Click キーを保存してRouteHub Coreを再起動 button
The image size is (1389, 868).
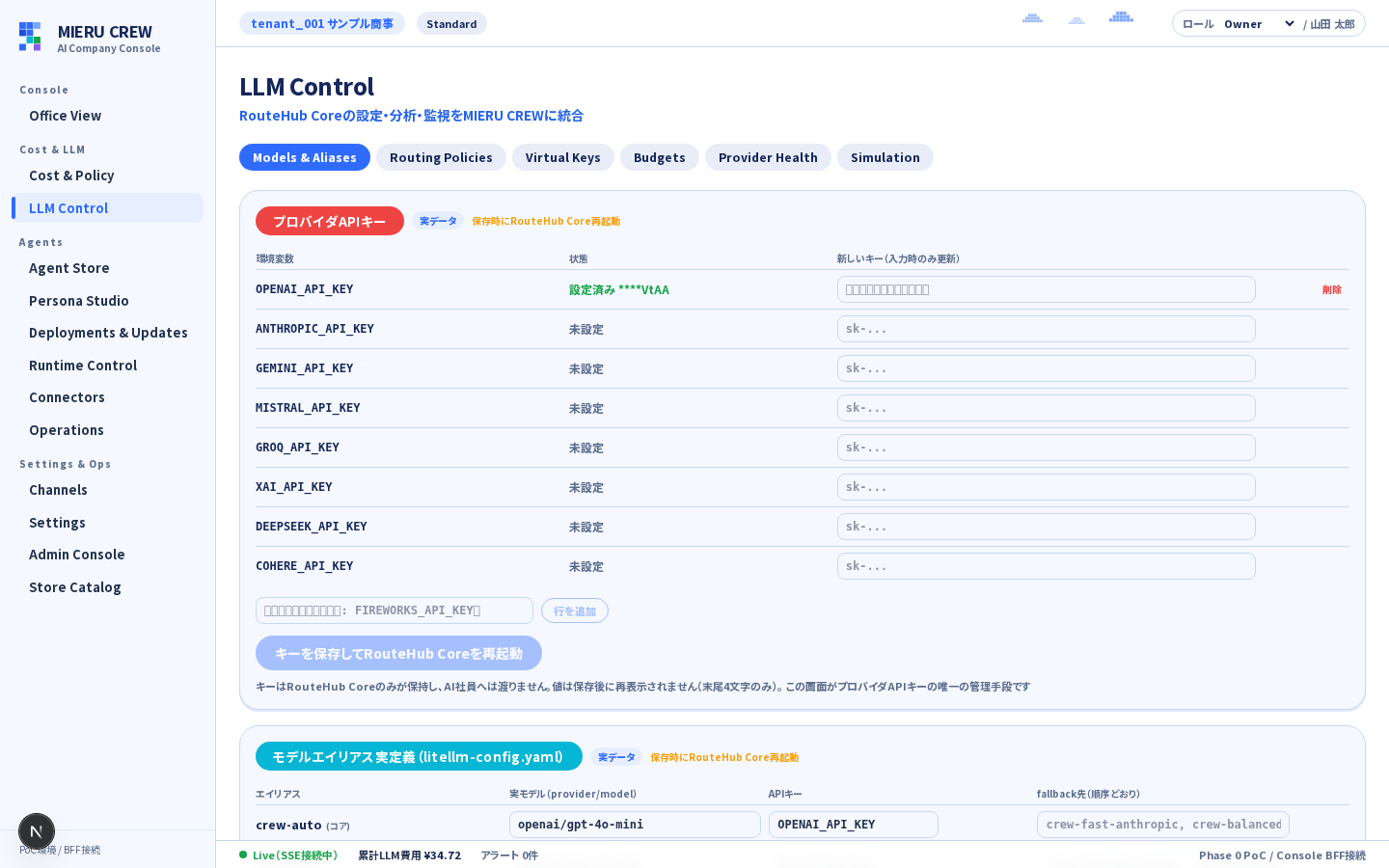[398, 653]
